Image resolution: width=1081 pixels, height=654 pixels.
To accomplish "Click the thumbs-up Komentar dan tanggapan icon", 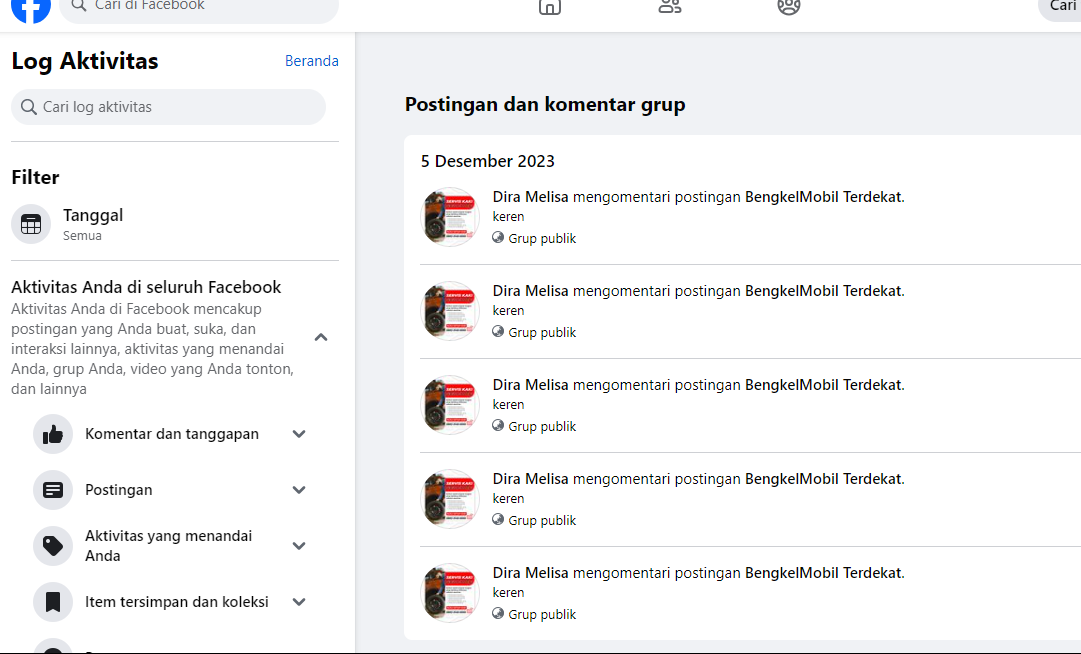I will click(53, 434).
